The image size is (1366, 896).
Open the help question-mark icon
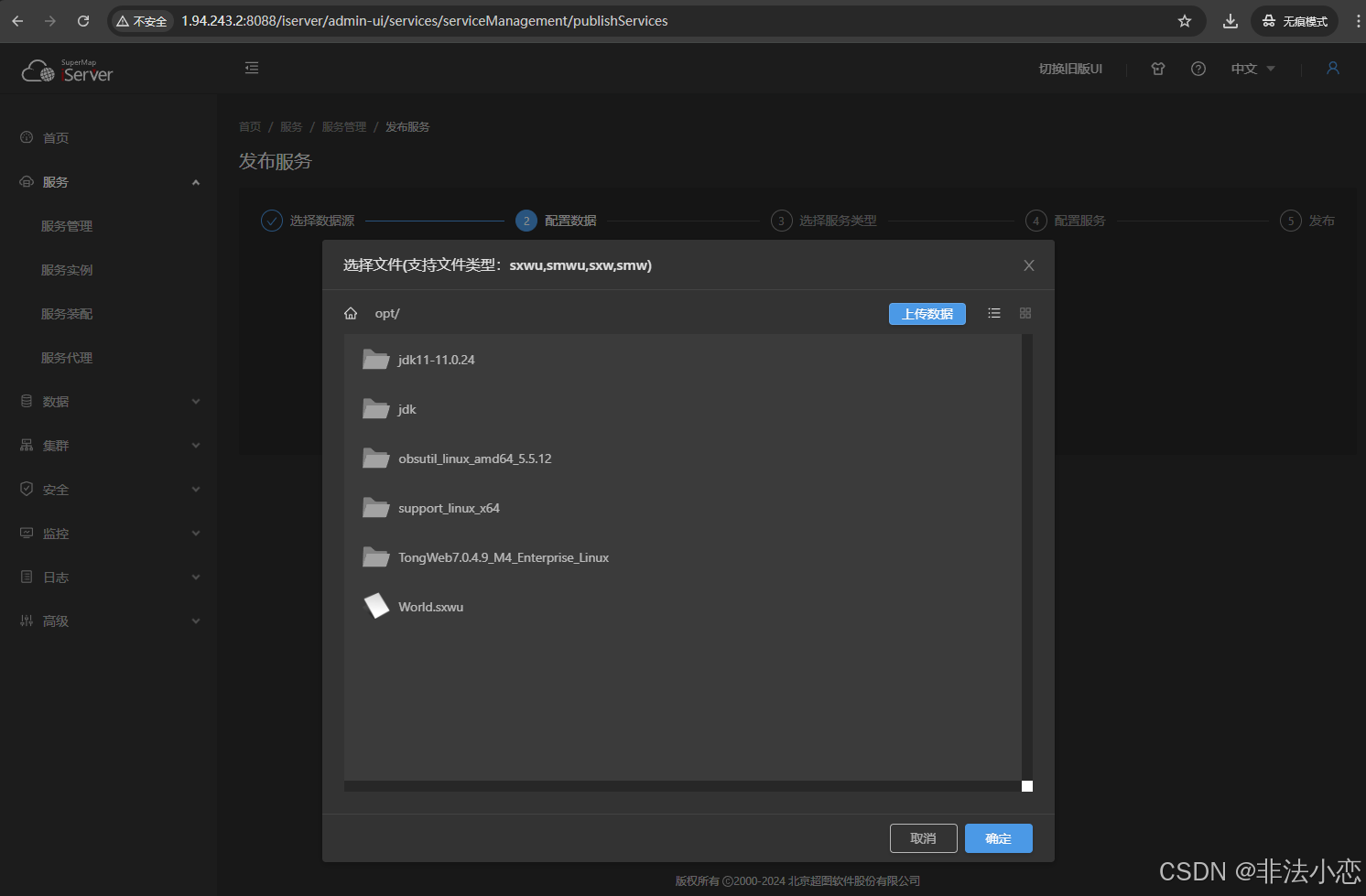point(1198,69)
